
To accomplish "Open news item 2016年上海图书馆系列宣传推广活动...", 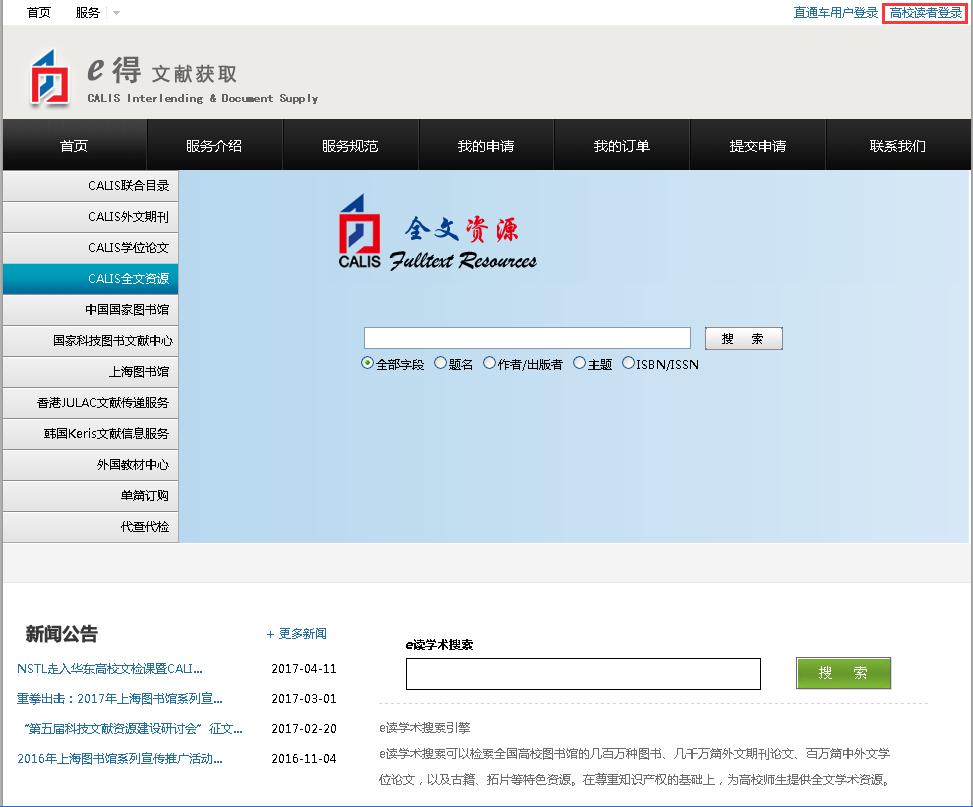I will coord(120,758).
